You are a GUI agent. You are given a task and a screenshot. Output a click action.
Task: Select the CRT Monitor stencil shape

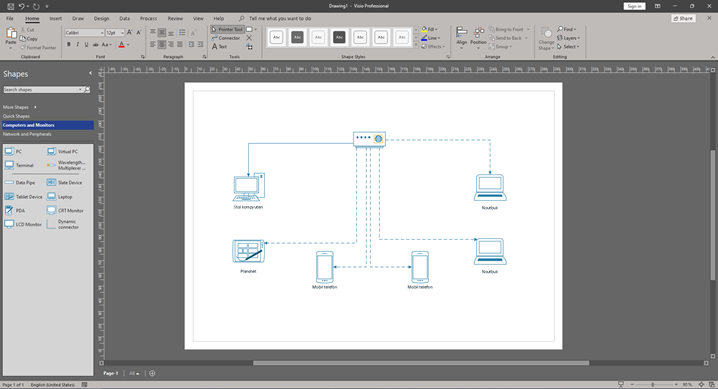coord(65,211)
